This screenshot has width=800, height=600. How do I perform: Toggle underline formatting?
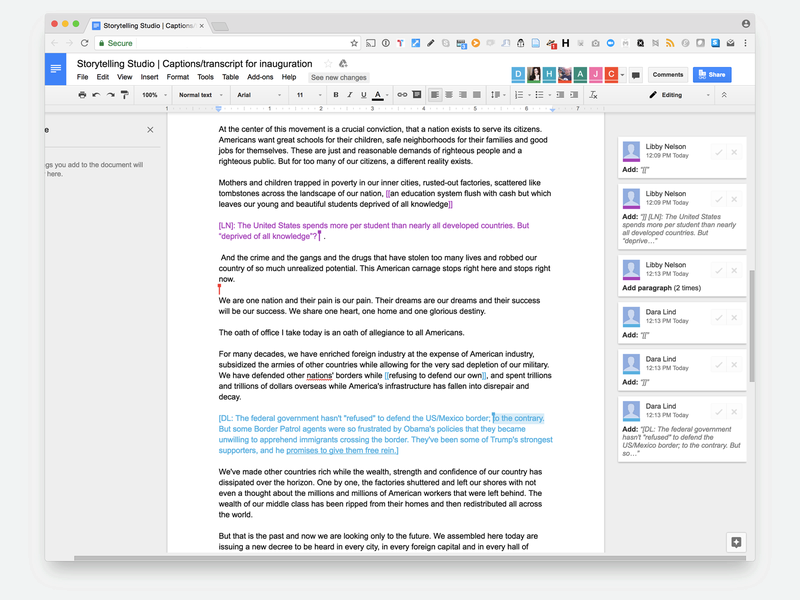pyautogui.click(x=363, y=95)
